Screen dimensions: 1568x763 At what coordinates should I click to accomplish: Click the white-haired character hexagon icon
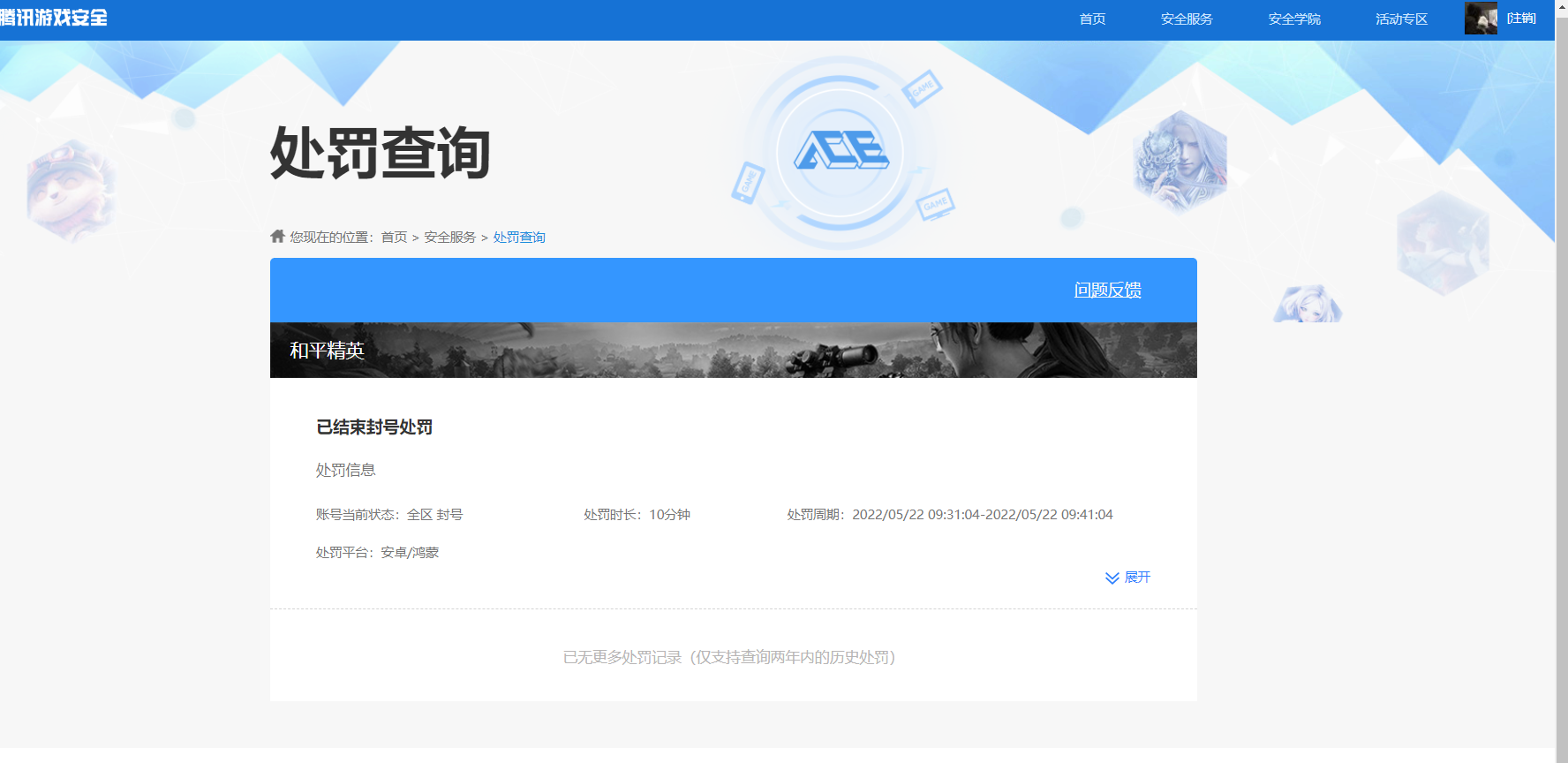pyautogui.click(x=1180, y=162)
